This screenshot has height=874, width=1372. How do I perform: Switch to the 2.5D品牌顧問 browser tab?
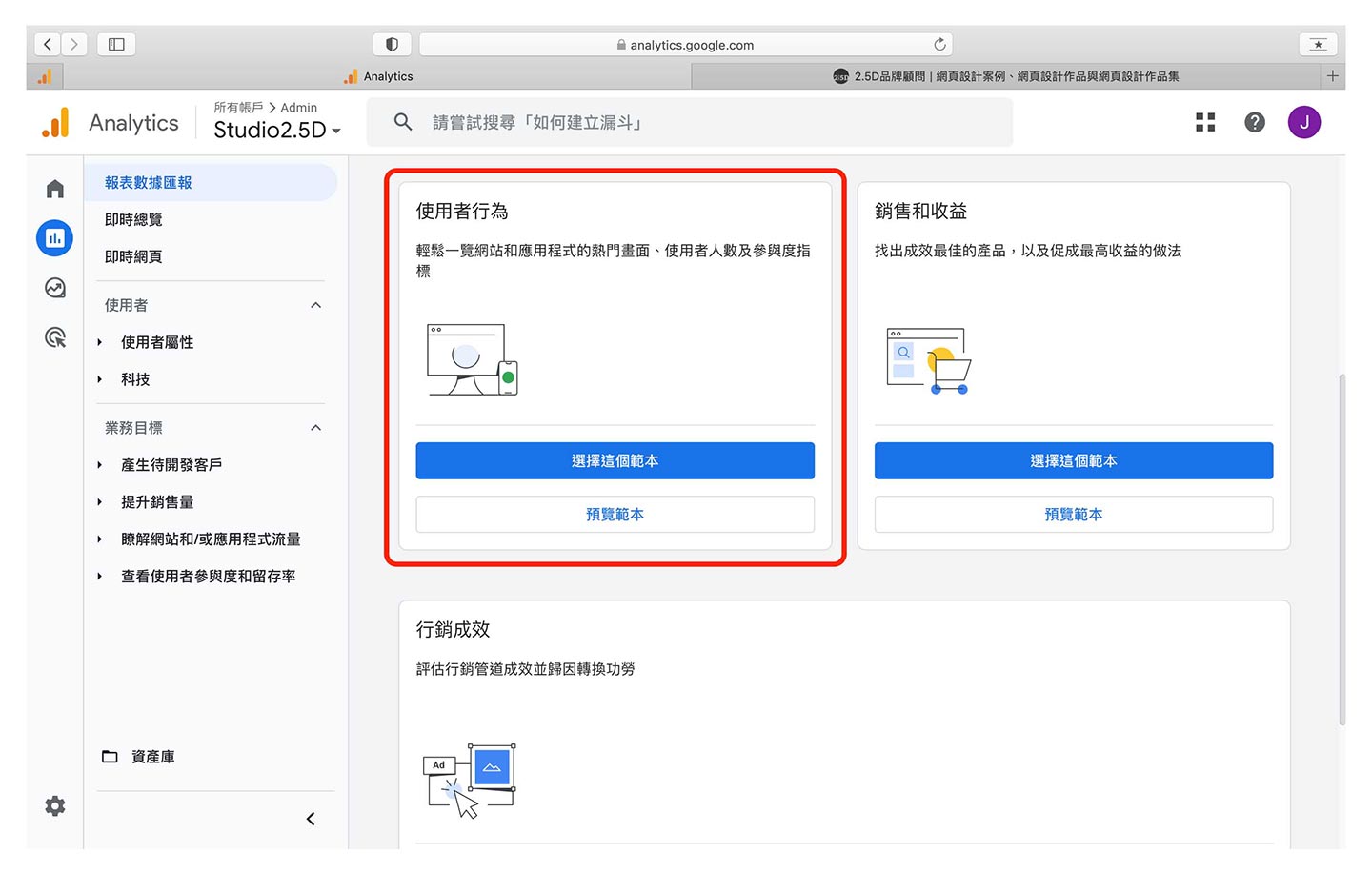(x=1005, y=76)
